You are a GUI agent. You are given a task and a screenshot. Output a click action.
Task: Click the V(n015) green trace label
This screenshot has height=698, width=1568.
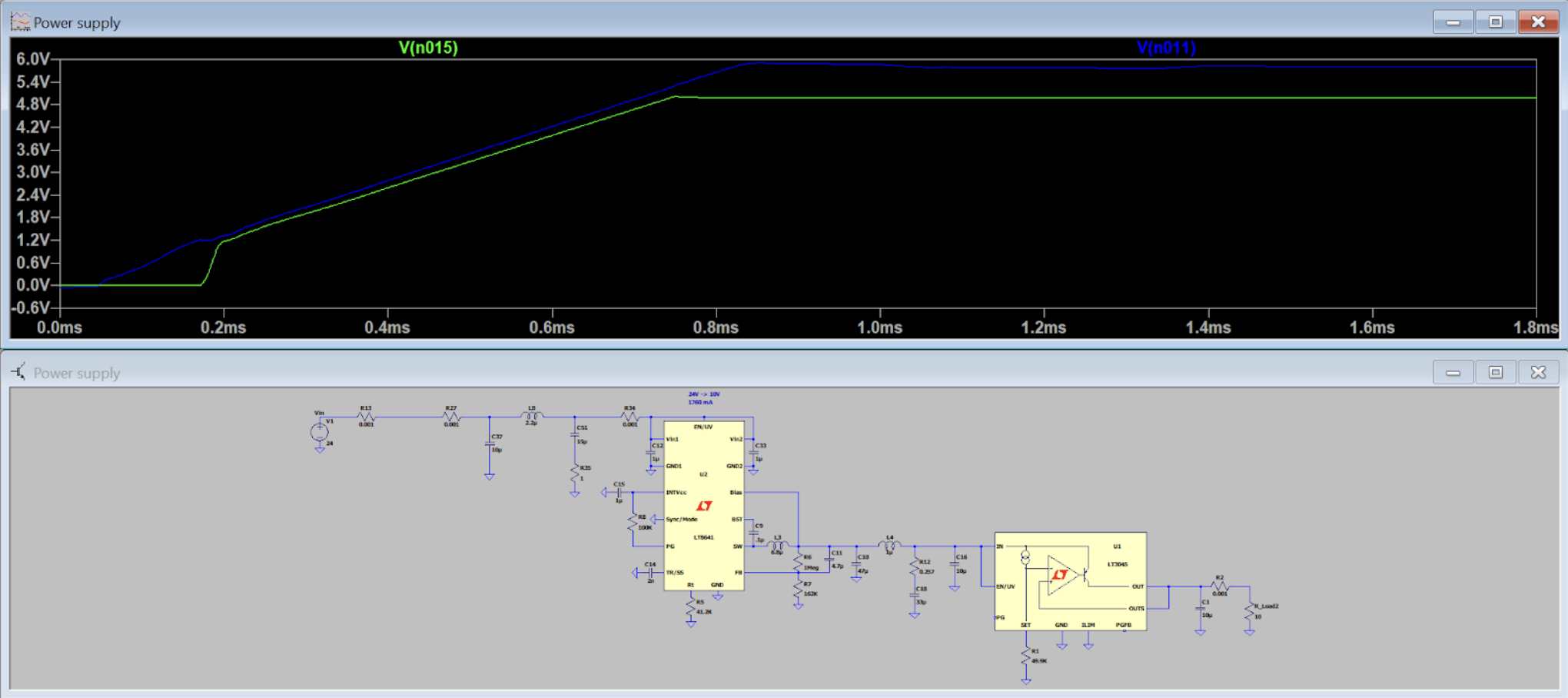(428, 48)
